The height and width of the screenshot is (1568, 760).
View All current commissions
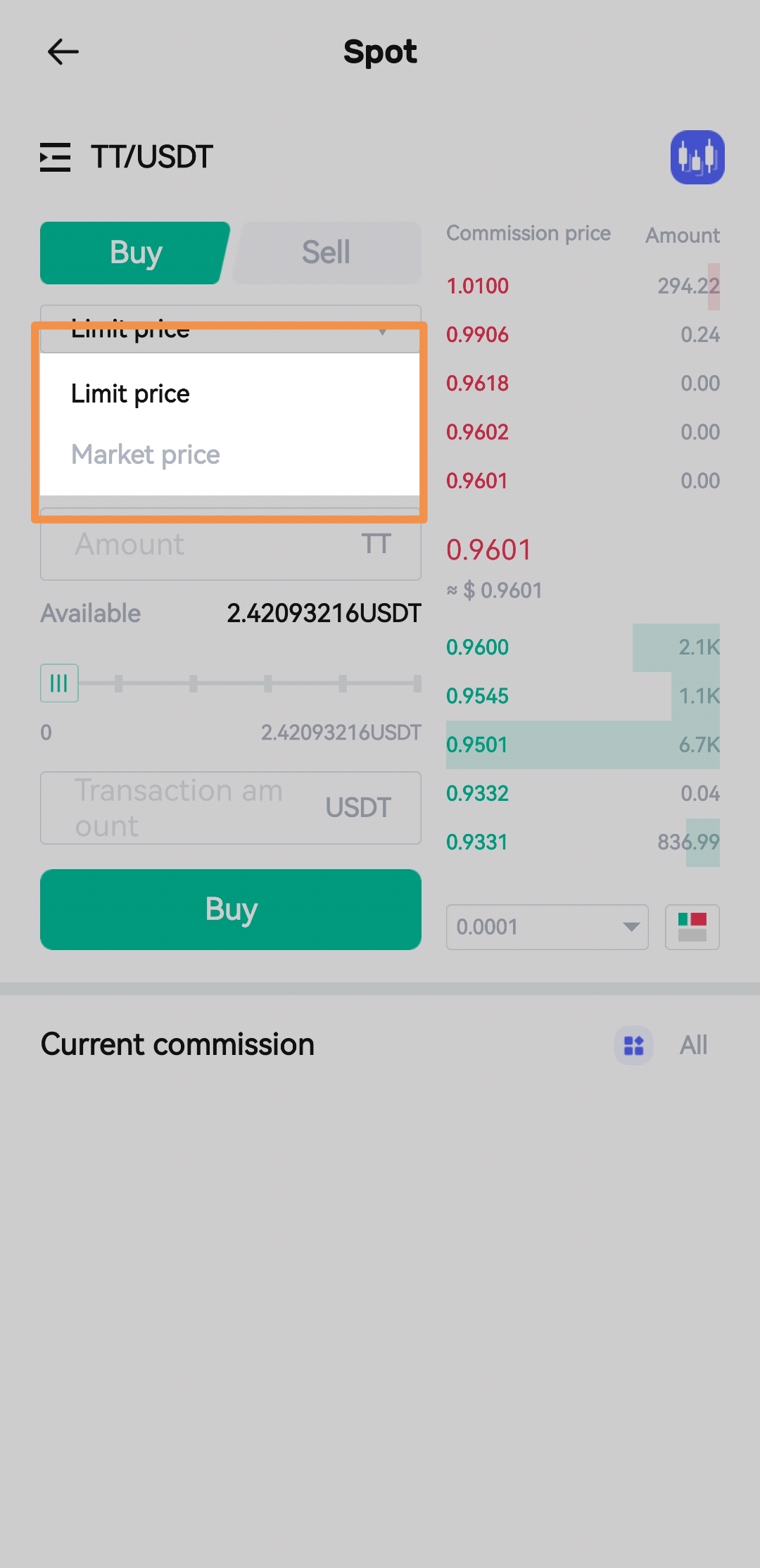693,1045
